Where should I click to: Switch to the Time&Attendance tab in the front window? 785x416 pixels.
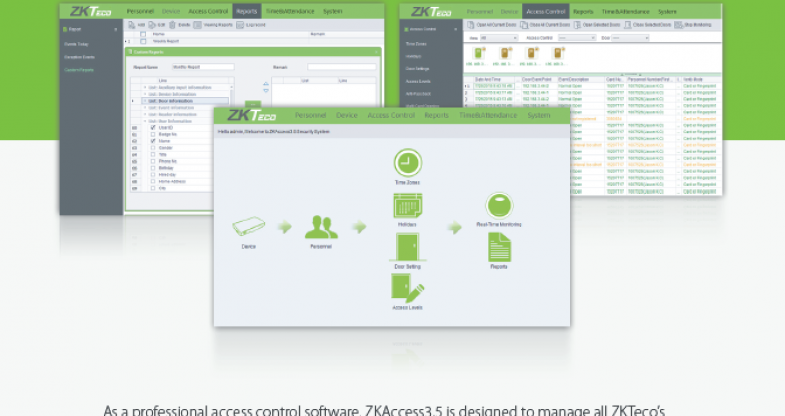coord(488,115)
